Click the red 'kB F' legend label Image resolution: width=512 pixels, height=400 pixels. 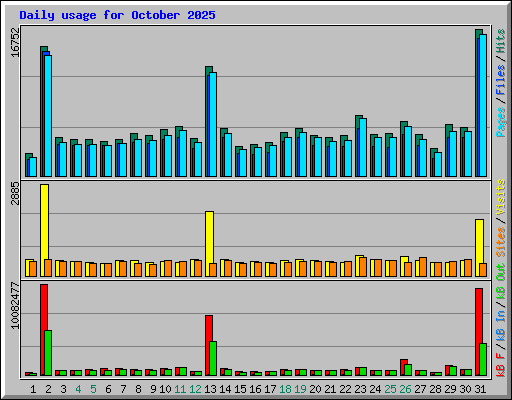[501, 365]
